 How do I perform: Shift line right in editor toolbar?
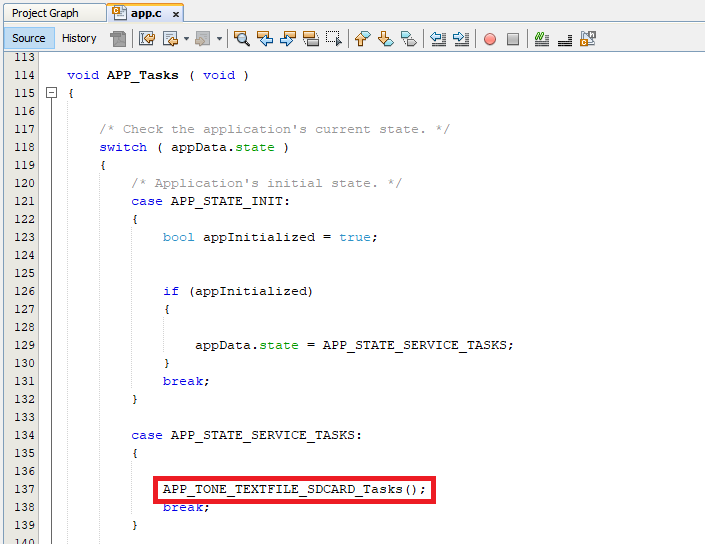(x=461, y=39)
